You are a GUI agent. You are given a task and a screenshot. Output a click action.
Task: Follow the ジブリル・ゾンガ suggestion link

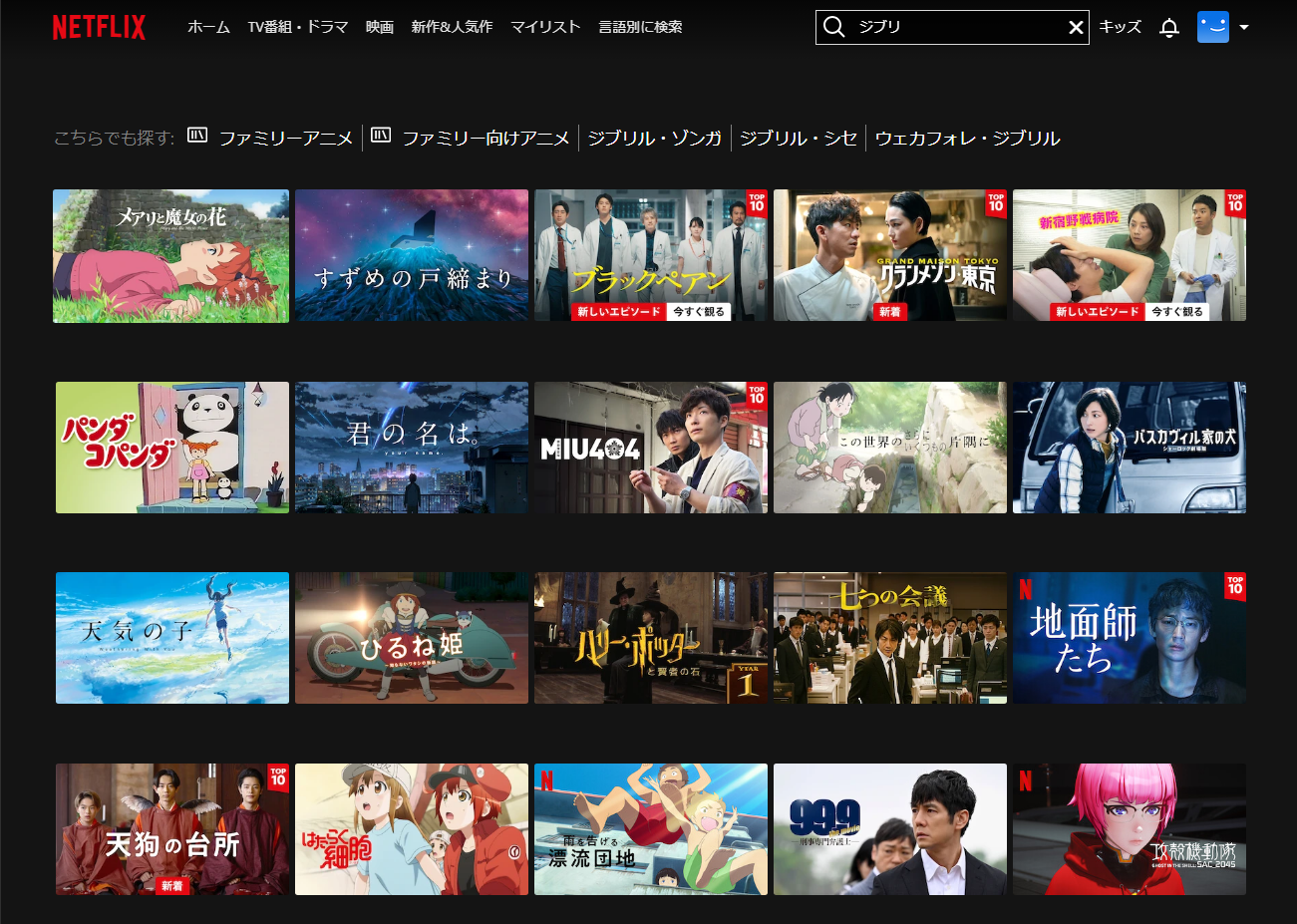[x=654, y=138]
